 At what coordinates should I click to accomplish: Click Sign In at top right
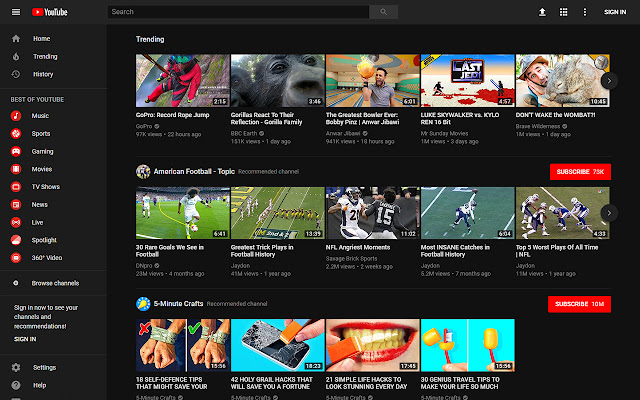click(615, 12)
